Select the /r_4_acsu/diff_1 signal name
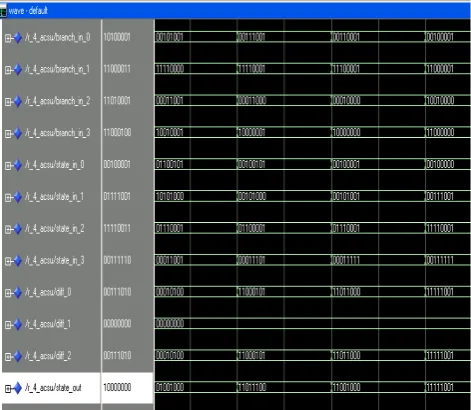 point(48,324)
